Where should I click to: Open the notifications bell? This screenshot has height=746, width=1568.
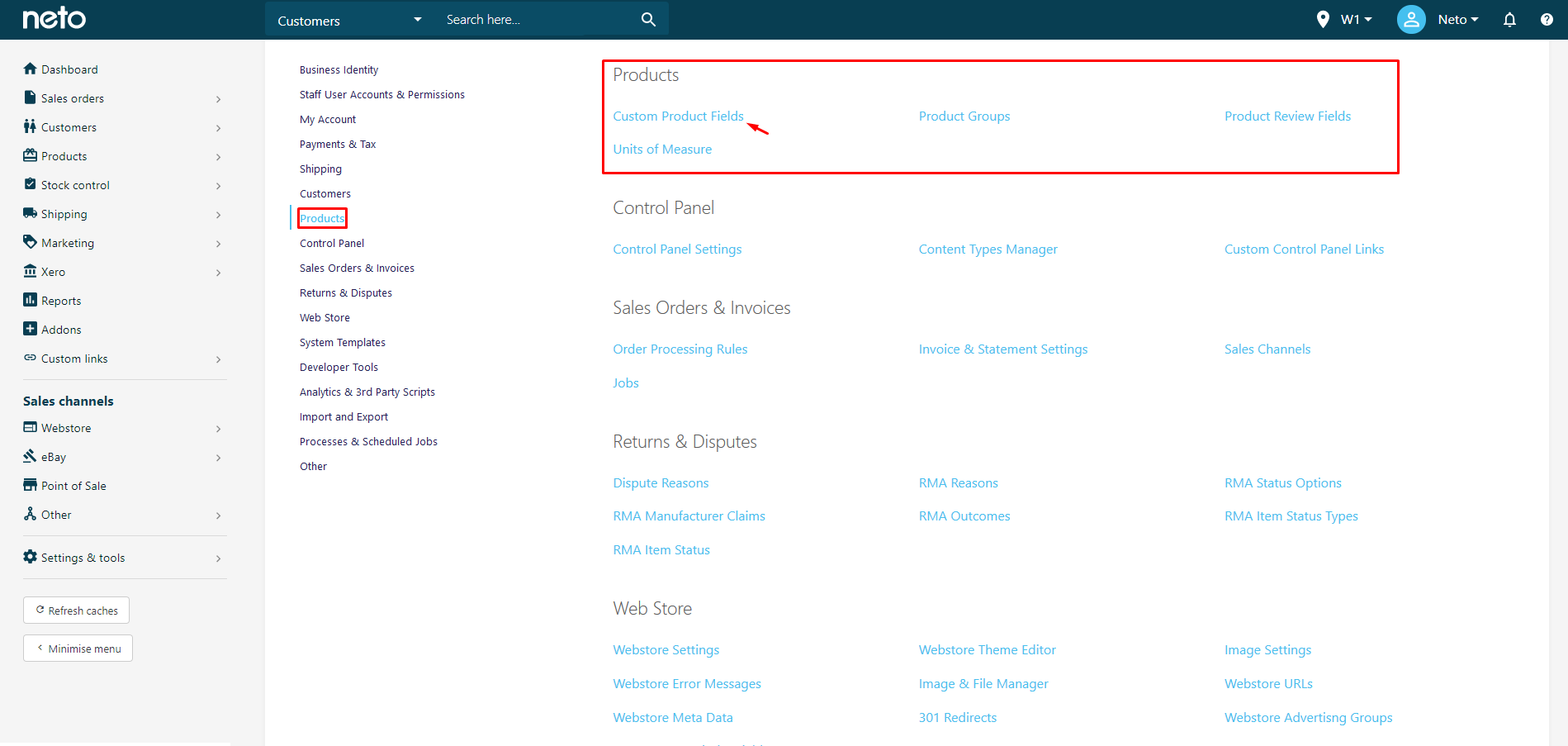coord(1509,20)
